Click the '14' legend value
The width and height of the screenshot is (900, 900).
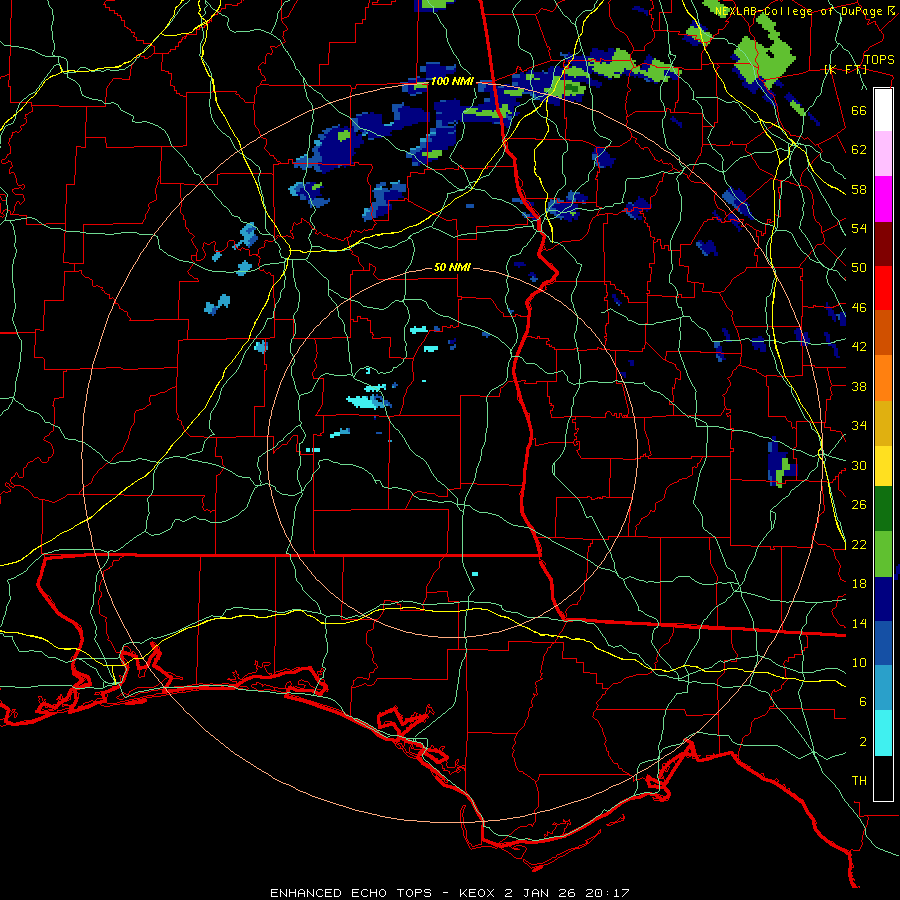pos(859,623)
